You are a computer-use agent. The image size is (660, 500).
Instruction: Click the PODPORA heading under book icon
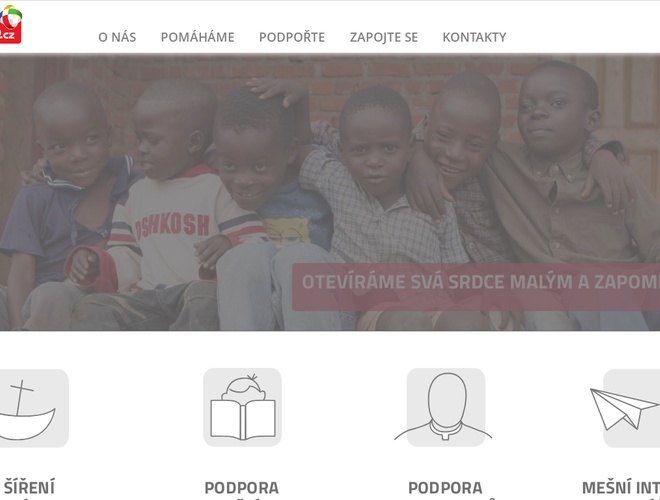click(x=242, y=488)
